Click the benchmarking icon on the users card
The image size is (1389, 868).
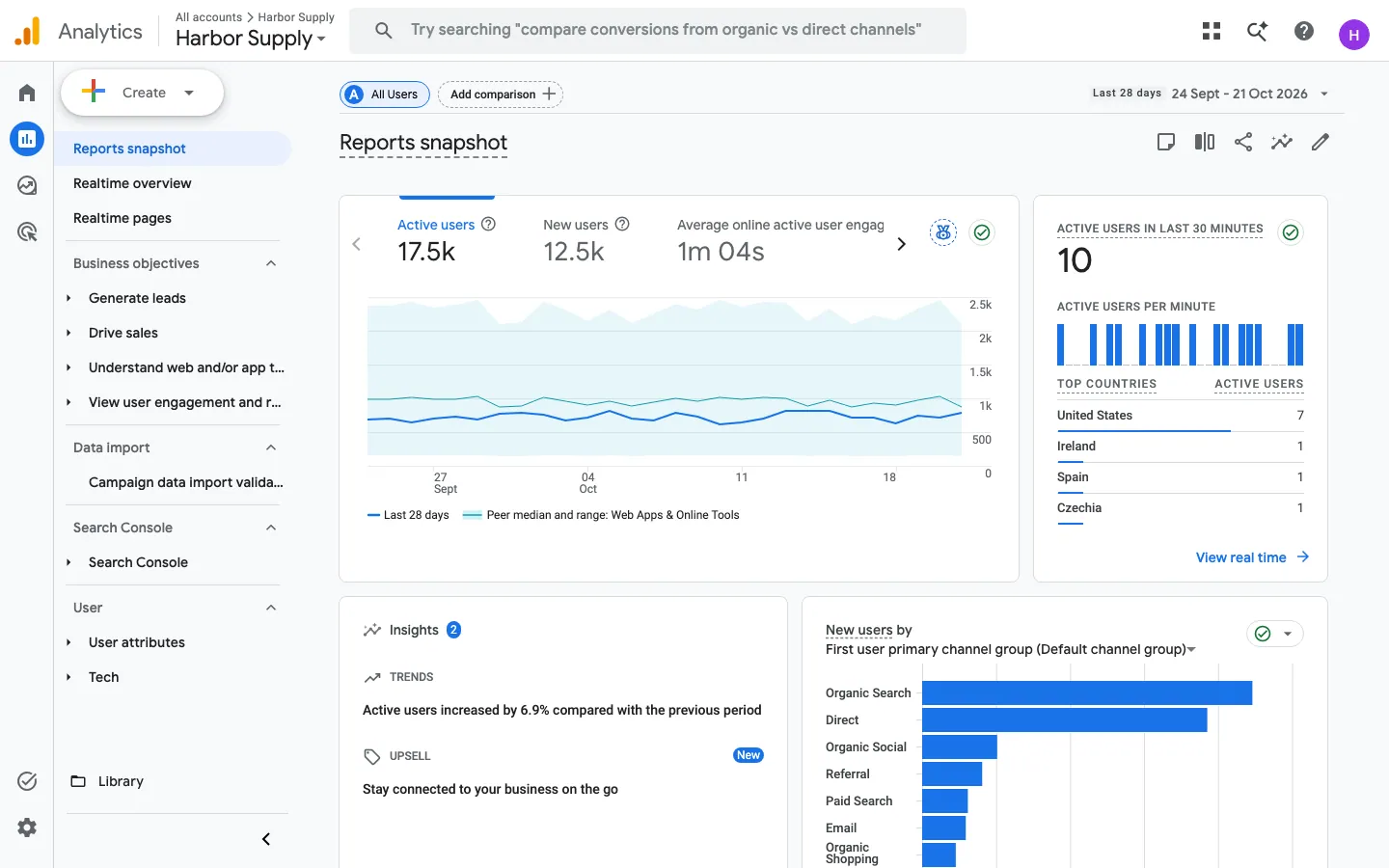point(943,232)
